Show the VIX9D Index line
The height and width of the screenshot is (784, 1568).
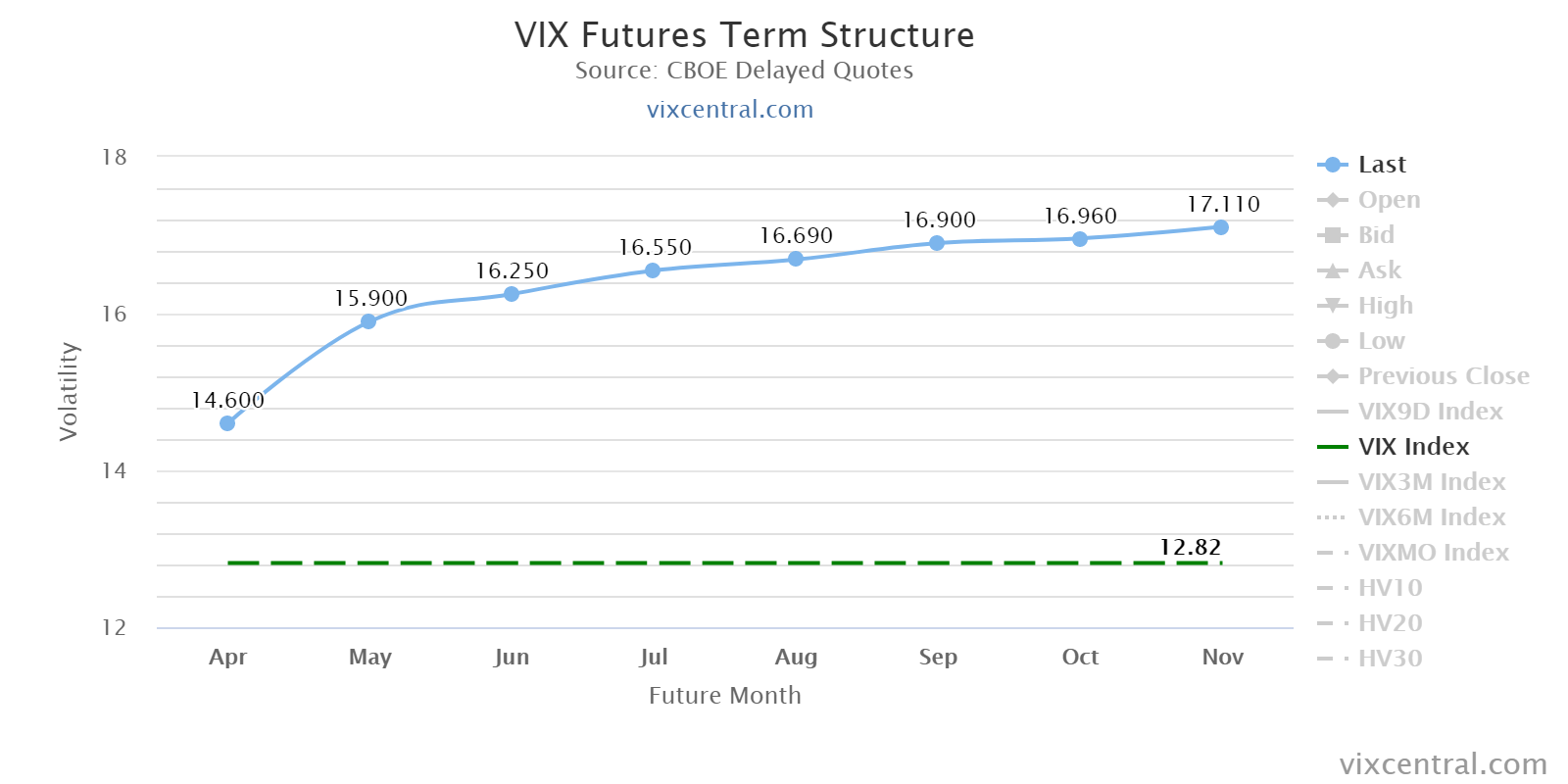click(x=1430, y=412)
